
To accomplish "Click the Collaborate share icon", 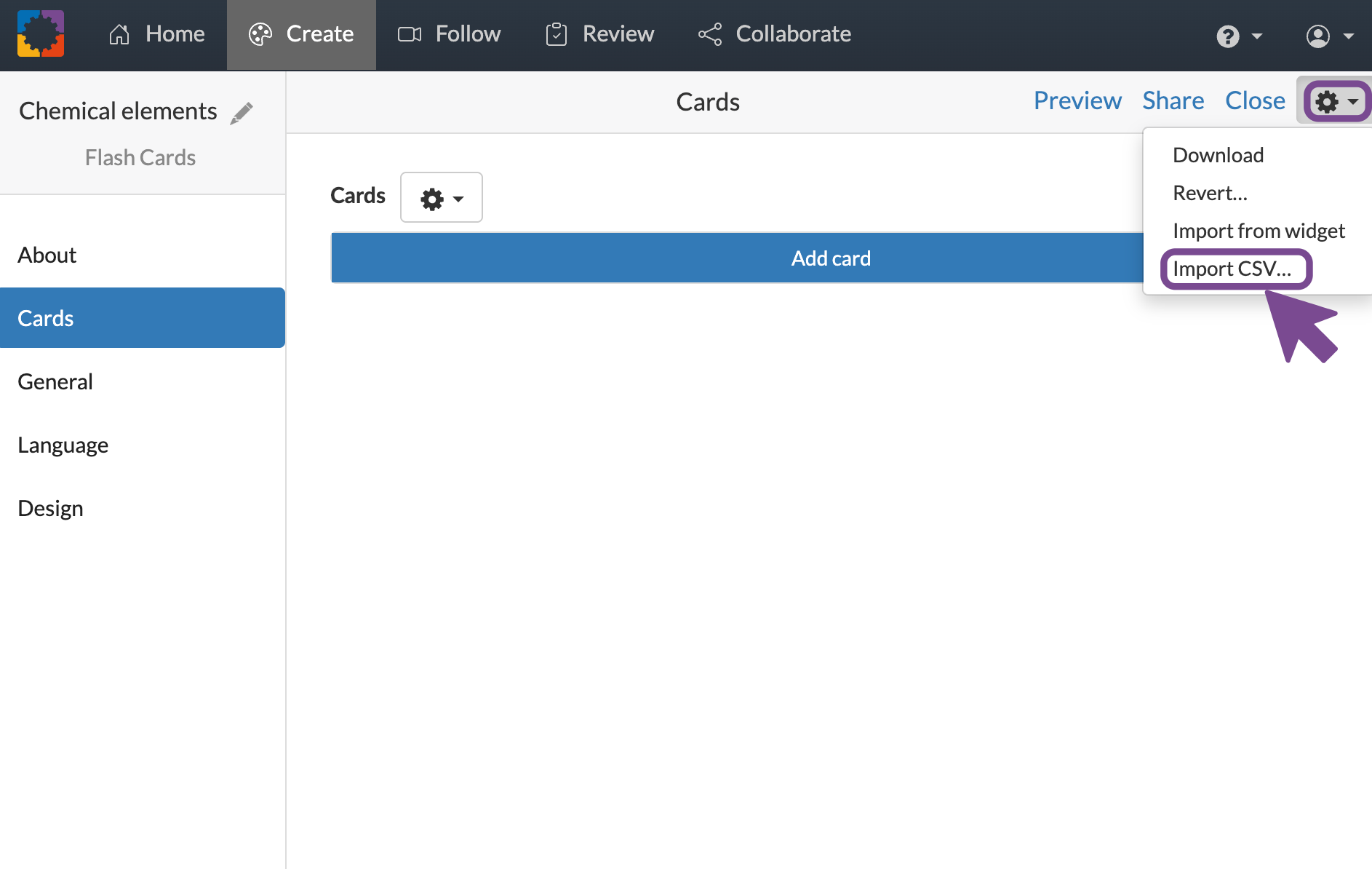I will tap(709, 33).
